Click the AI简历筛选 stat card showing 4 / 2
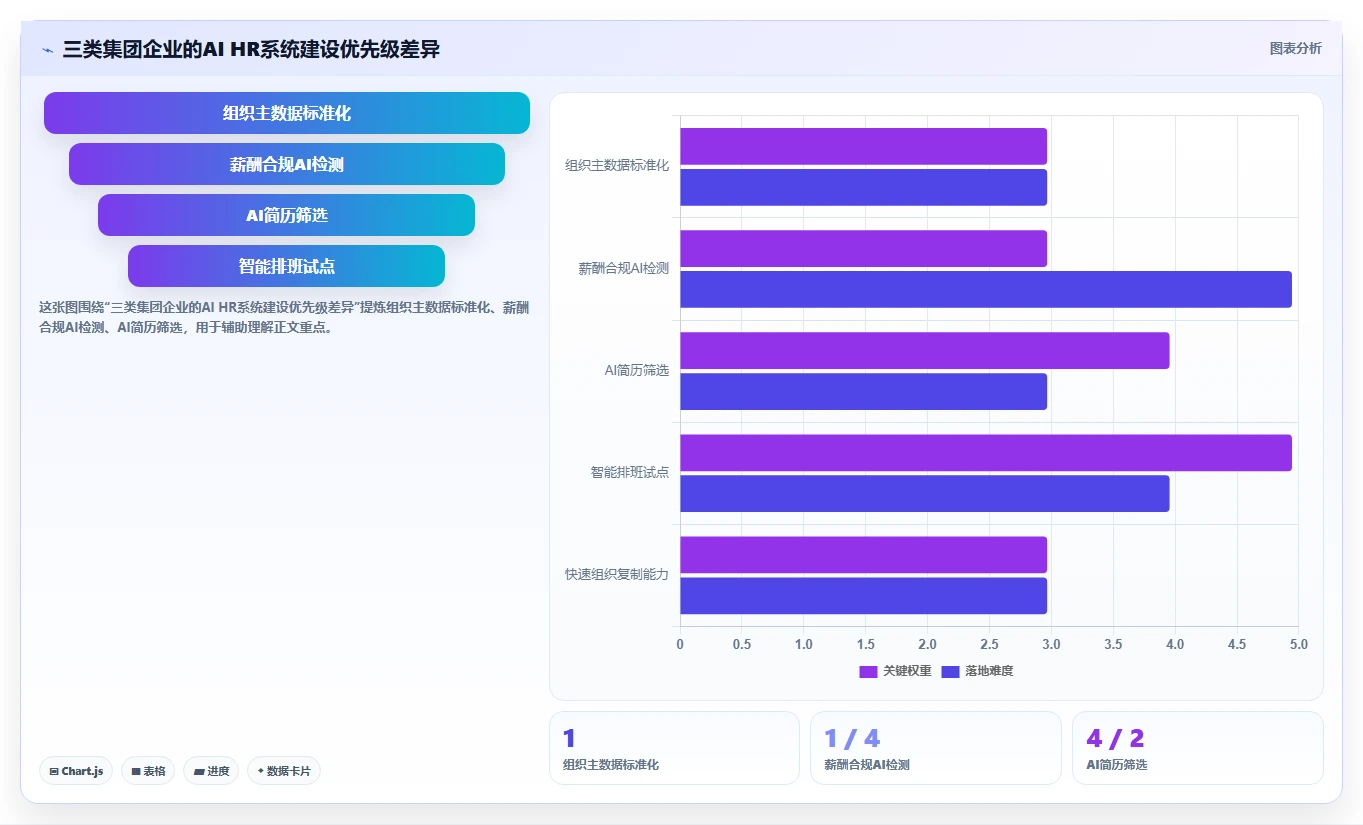Image resolution: width=1363 pixels, height=825 pixels. [x=1198, y=748]
